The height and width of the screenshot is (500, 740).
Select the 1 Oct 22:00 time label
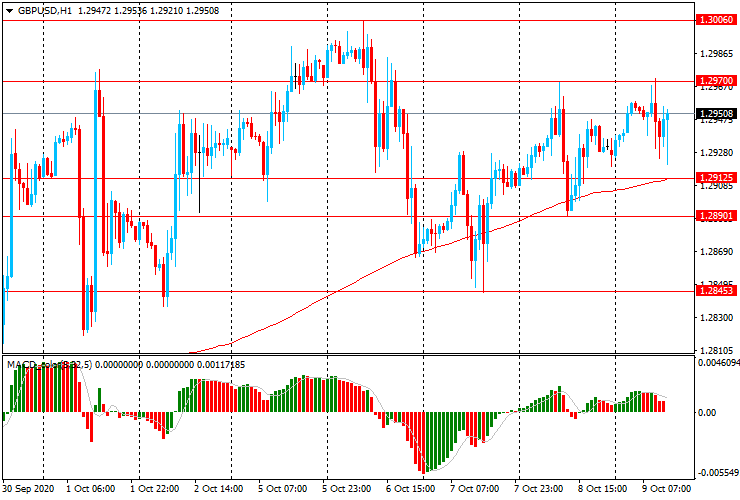(154, 488)
